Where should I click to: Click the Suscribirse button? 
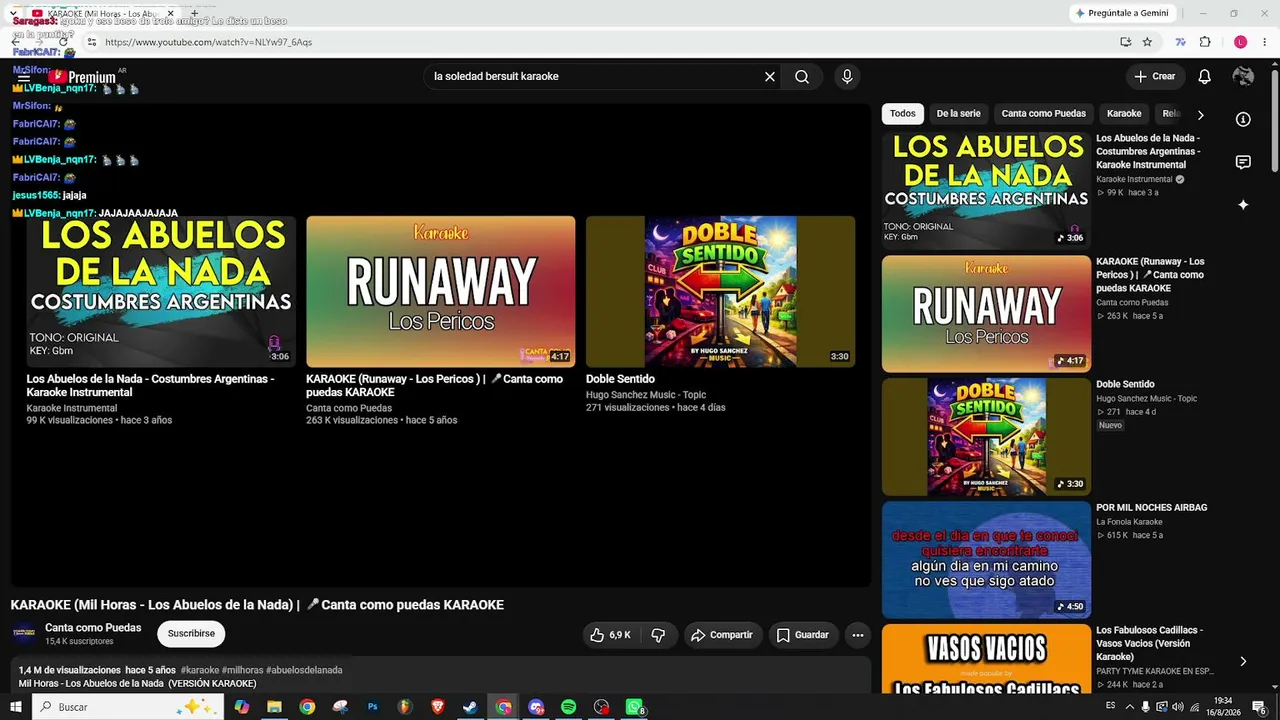click(191, 634)
